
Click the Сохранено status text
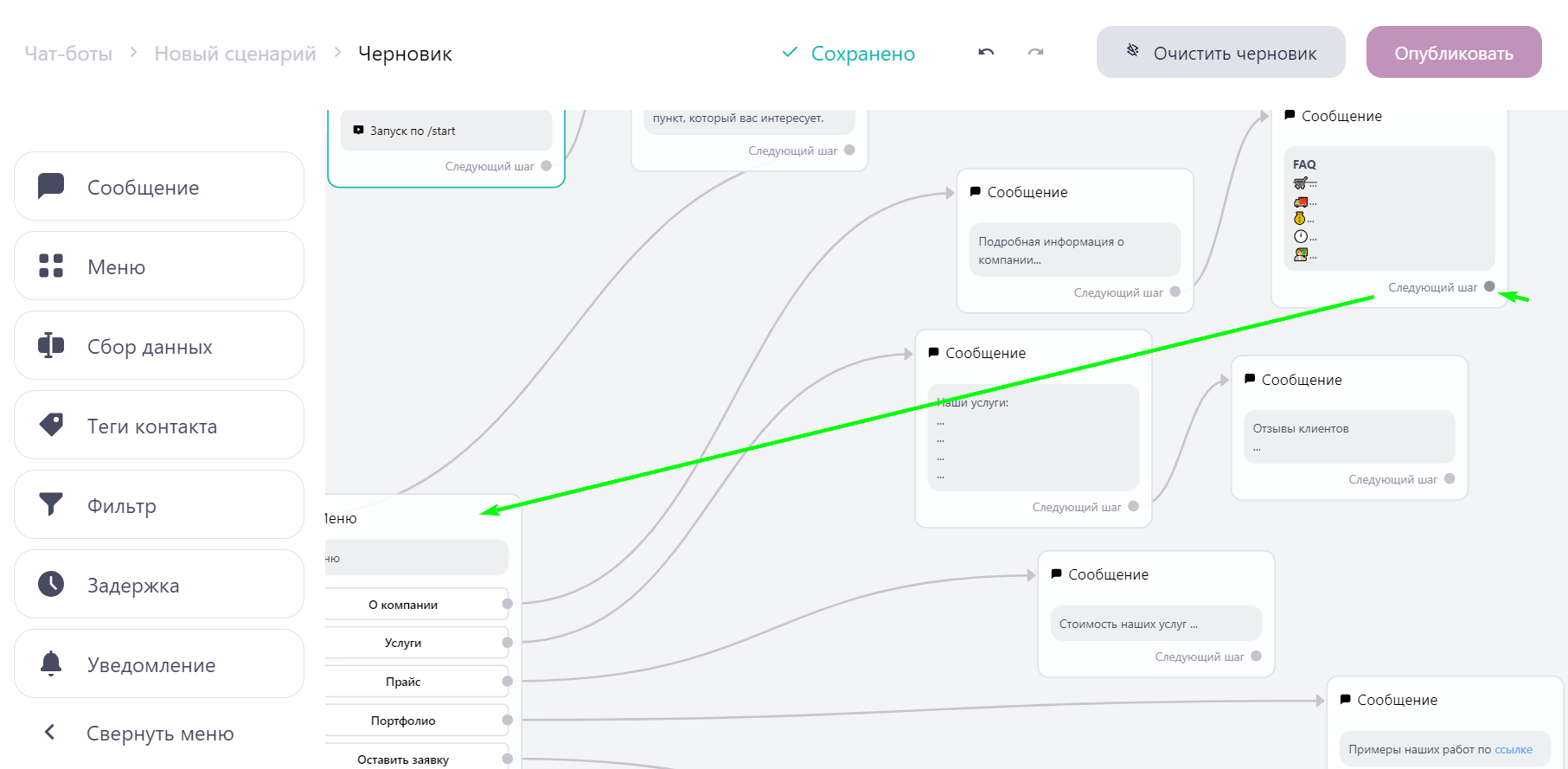(862, 54)
